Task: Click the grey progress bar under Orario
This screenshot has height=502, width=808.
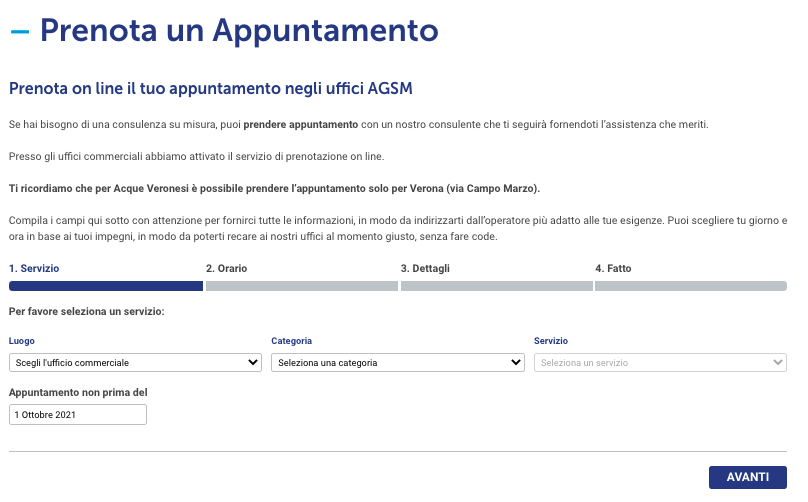Action: pyautogui.click(x=301, y=286)
